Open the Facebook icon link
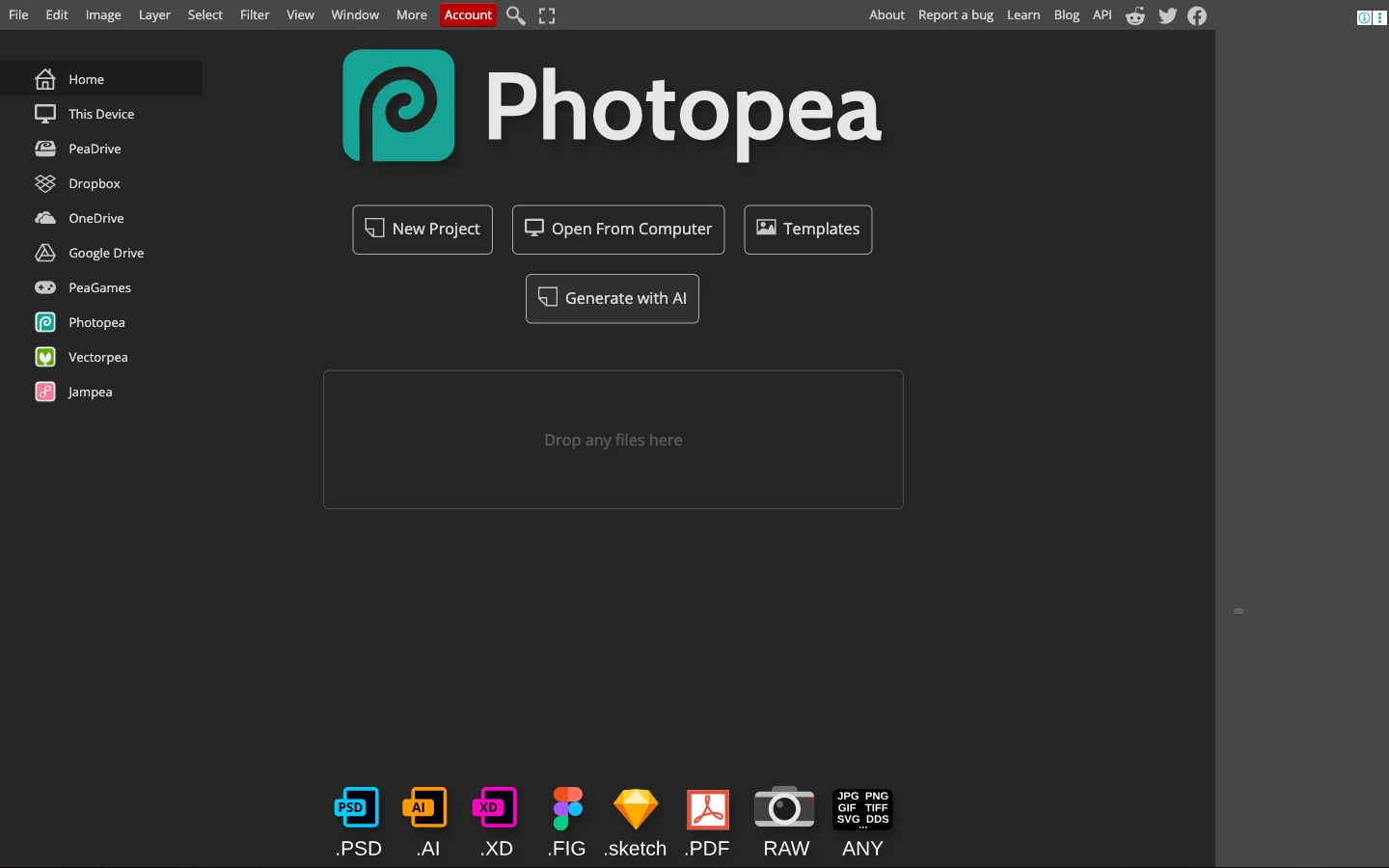The height and width of the screenshot is (868, 1389). (x=1197, y=15)
